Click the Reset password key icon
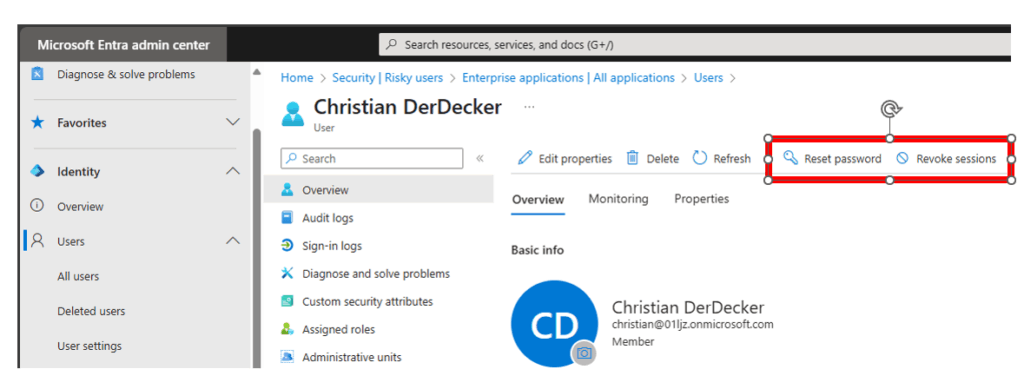This screenshot has width=1024, height=376. 790,158
